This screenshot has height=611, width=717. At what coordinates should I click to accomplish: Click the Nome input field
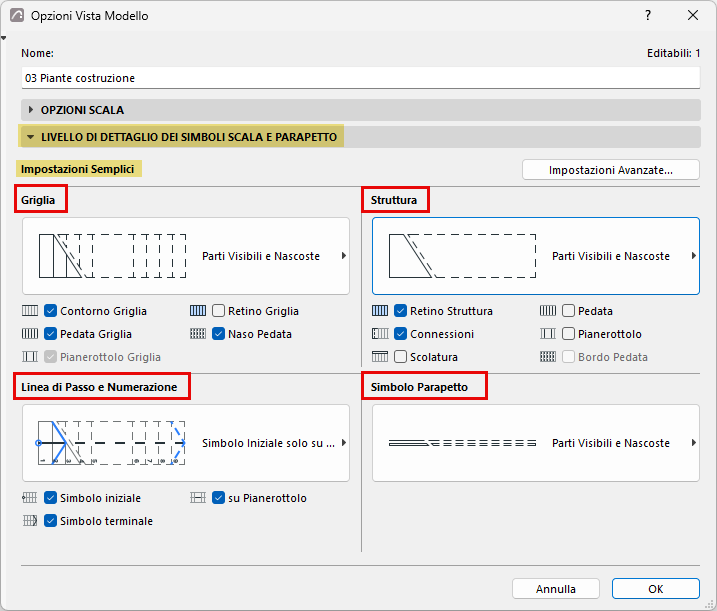361,78
